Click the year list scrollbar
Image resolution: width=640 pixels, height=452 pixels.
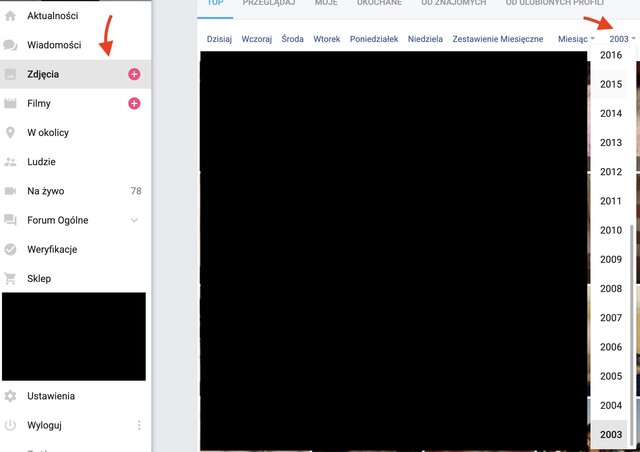[x=633, y=336]
